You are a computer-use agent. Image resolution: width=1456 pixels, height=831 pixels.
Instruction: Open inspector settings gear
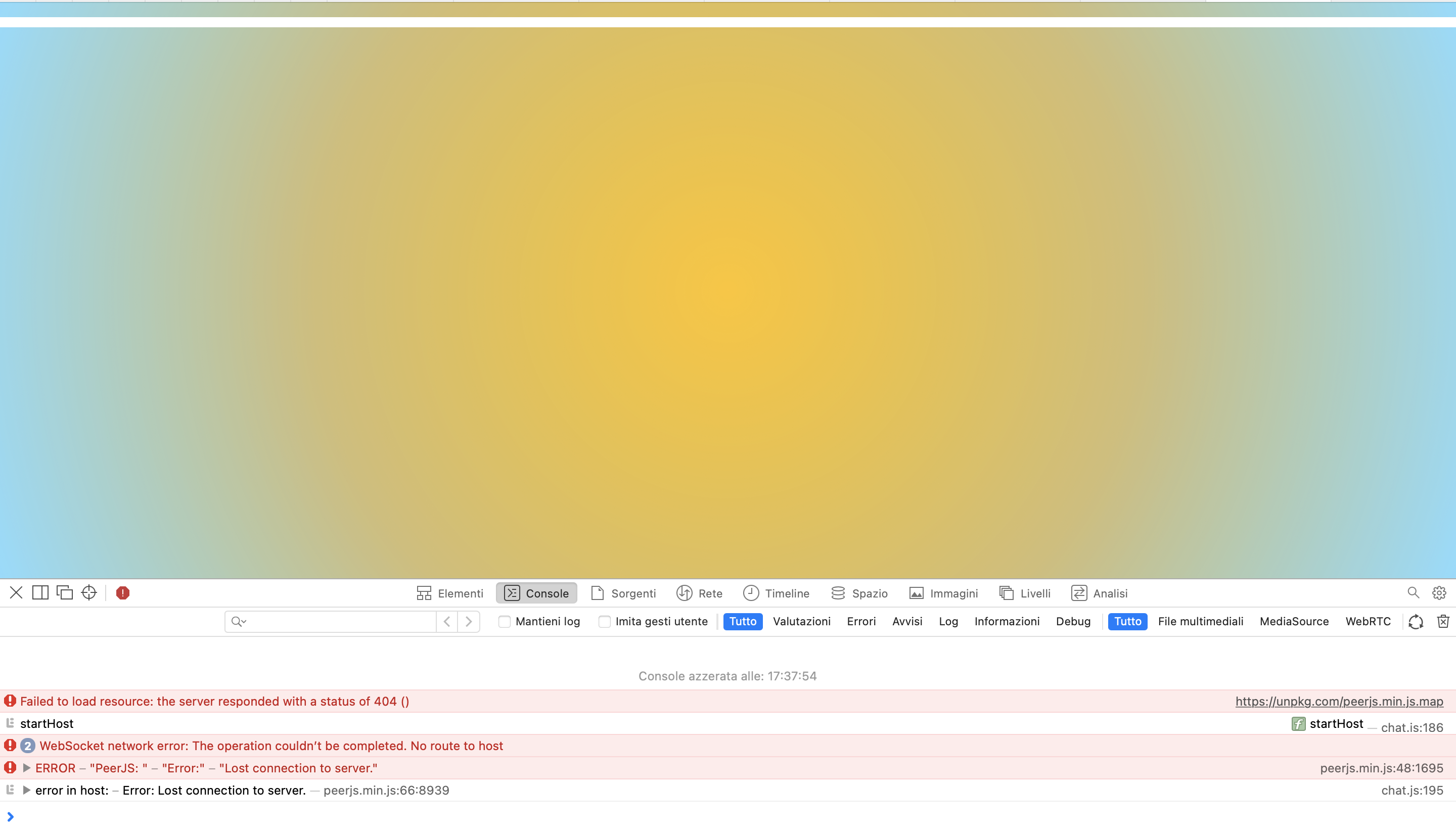coord(1439,593)
